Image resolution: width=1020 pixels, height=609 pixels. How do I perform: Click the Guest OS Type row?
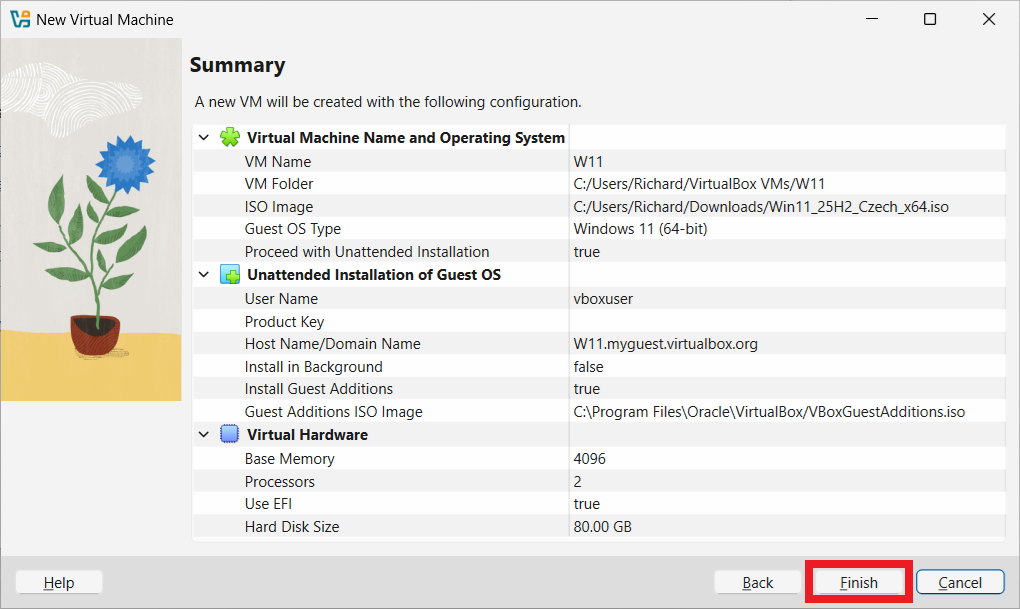click(x=293, y=229)
